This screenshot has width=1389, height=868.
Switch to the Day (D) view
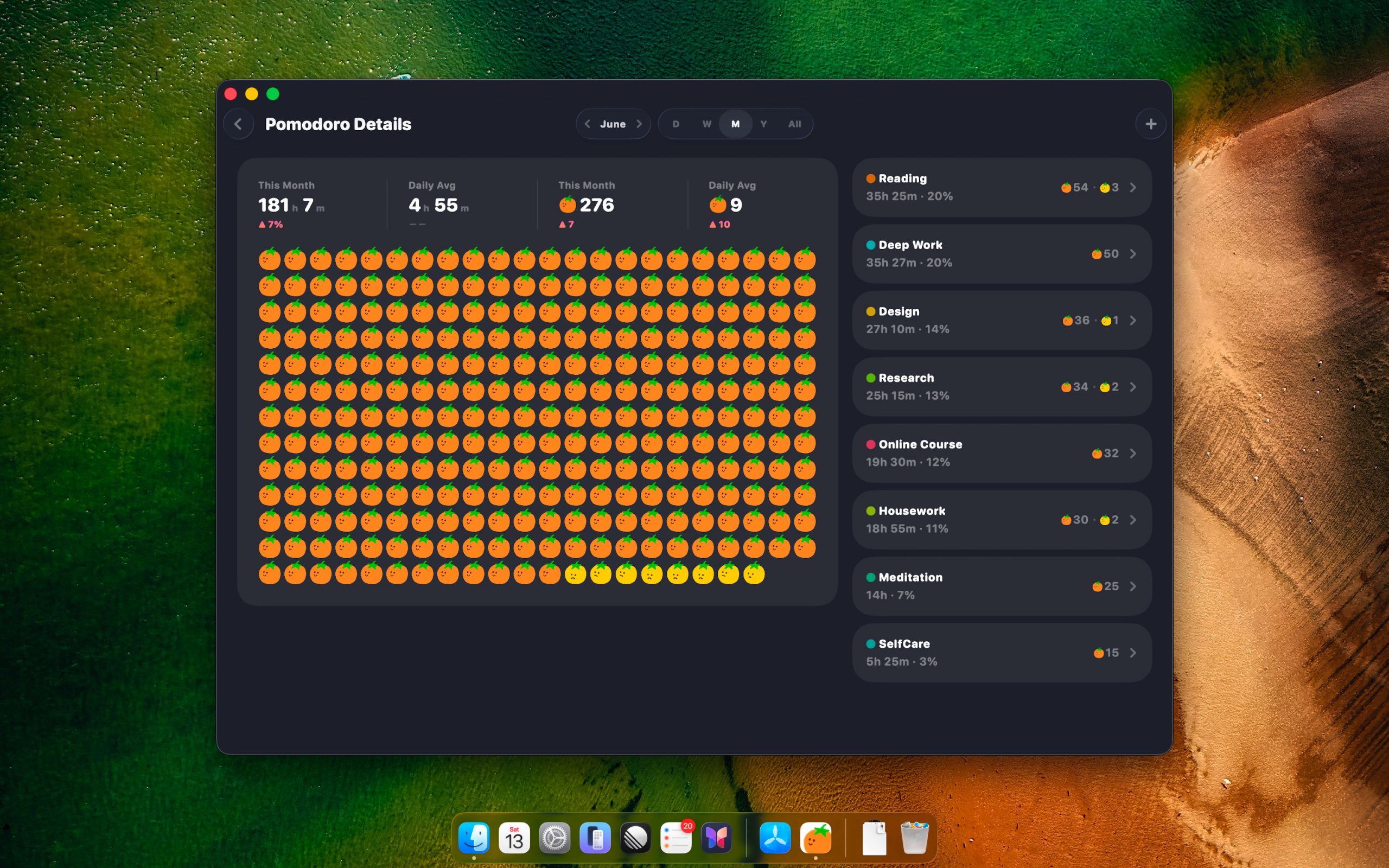pos(676,124)
